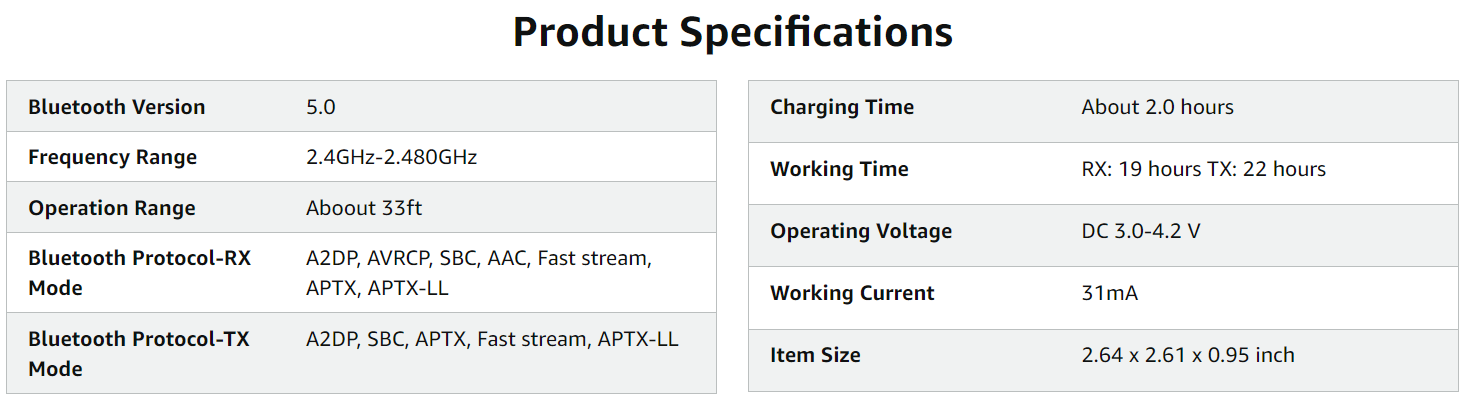Select the Bluetooth Protocol-TX Mode label
This screenshot has width=1464, height=406.
139,354
